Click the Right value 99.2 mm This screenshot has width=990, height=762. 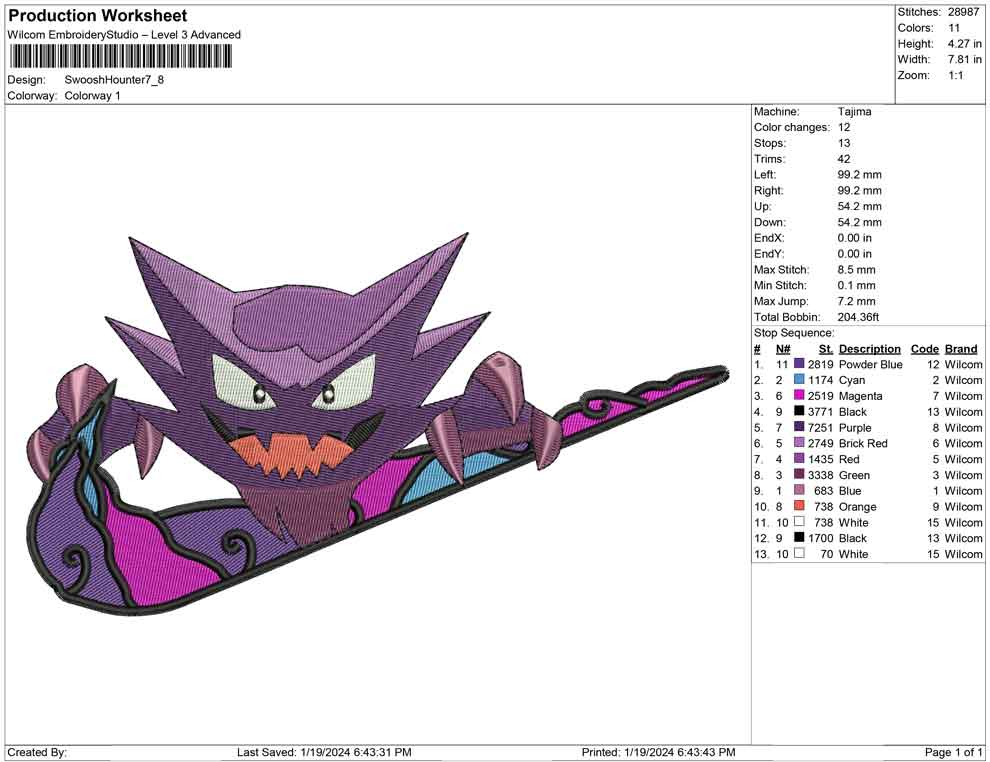coord(860,190)
